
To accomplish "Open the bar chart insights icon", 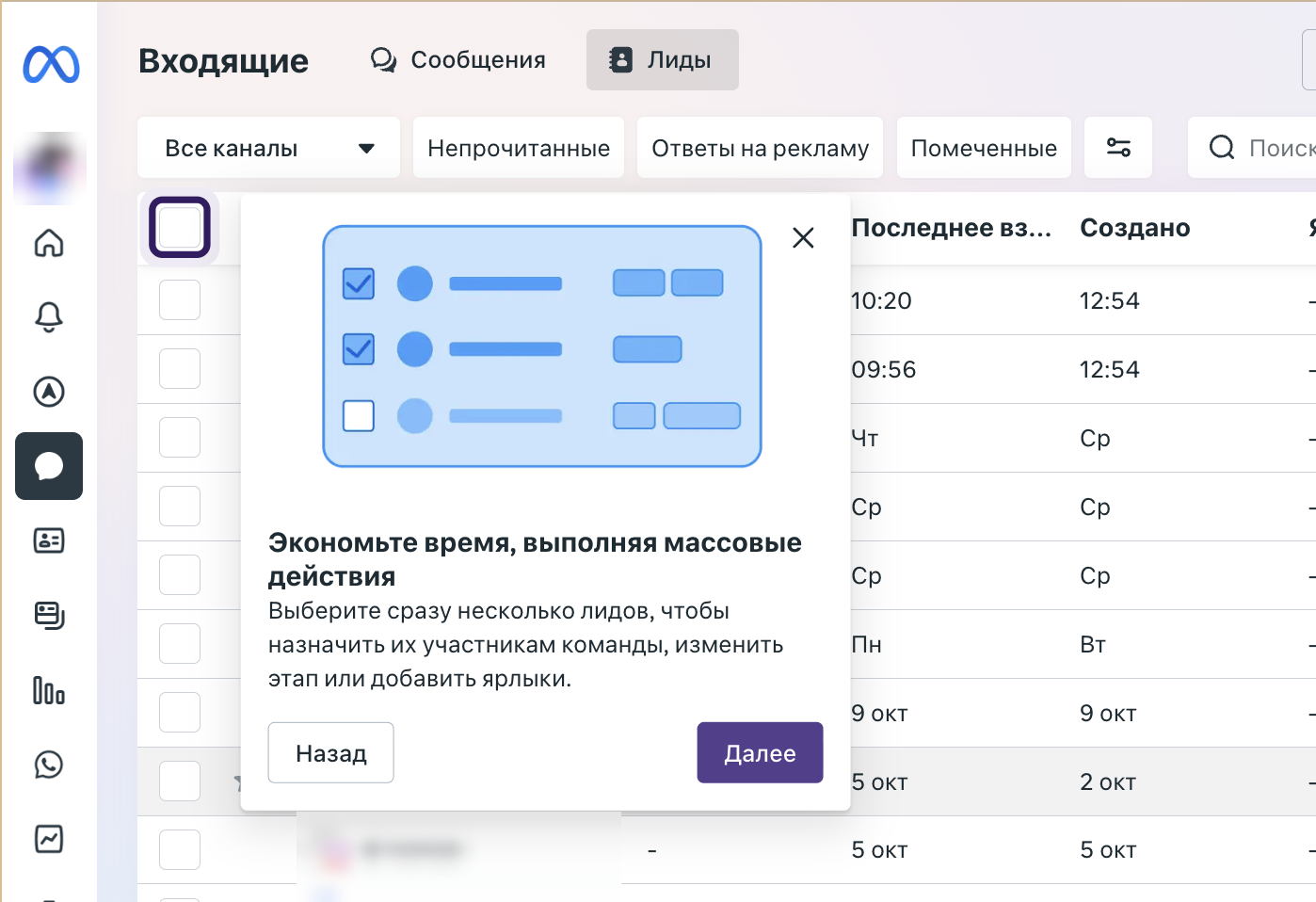I will [49, 690].
